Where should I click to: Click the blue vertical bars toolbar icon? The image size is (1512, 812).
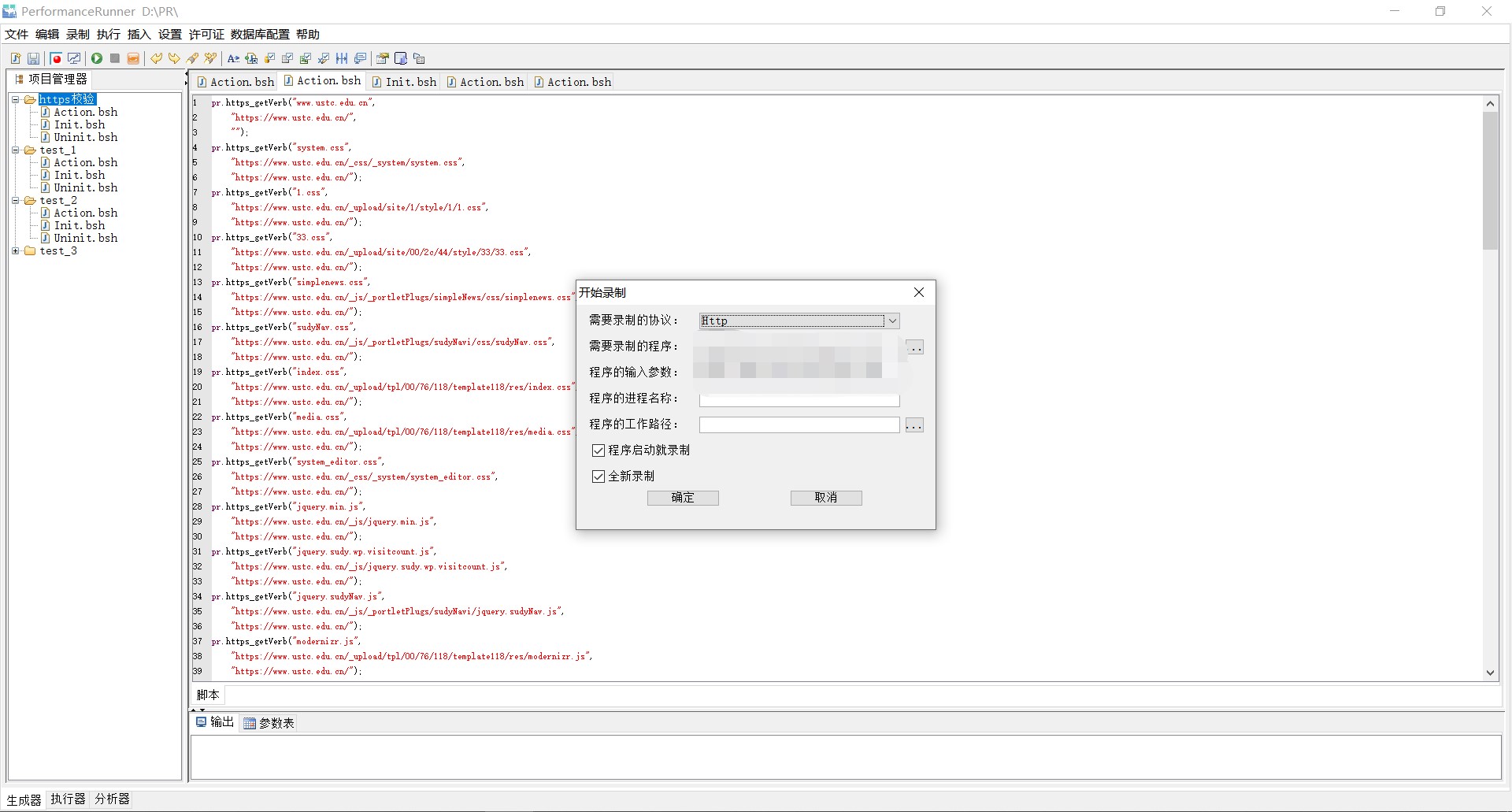342,58
